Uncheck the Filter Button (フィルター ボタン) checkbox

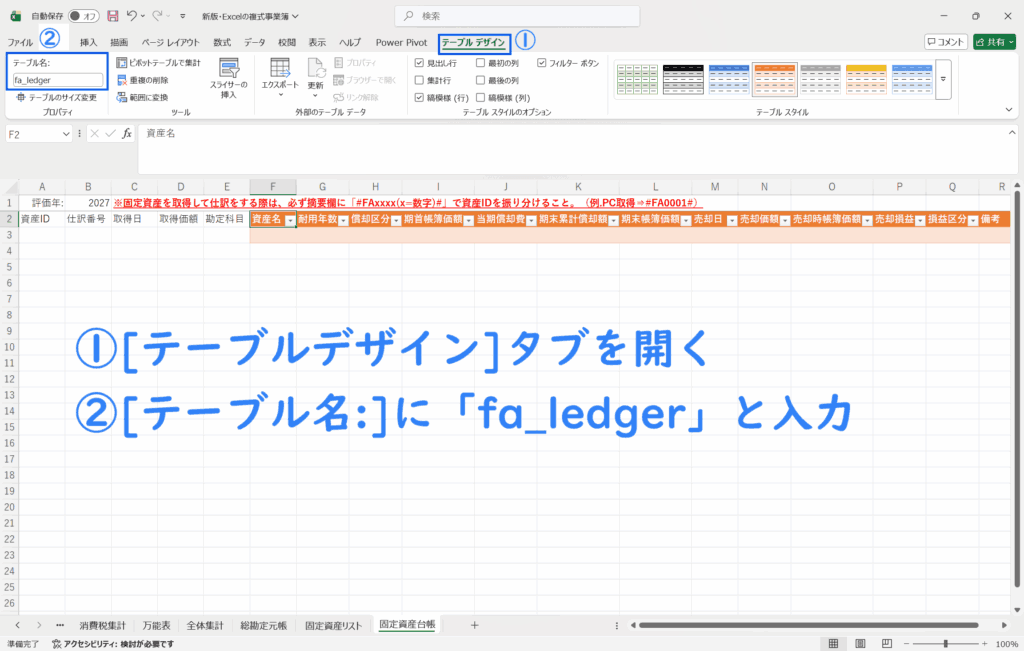click(x=542, y=62)
